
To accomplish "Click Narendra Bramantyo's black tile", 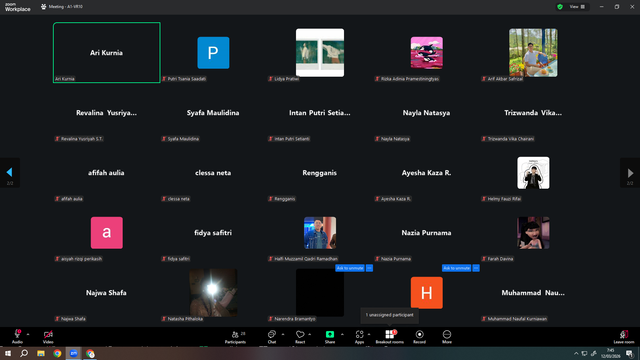I will [320, 293].
